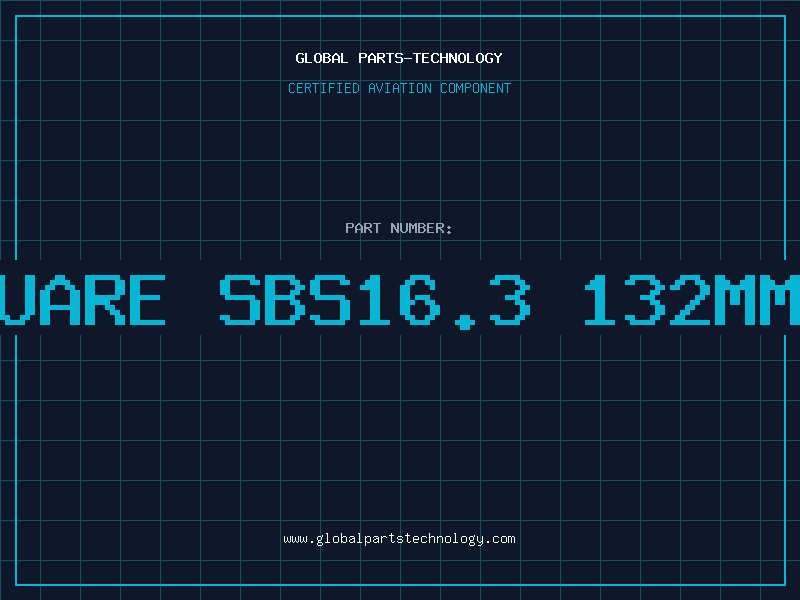Click the SBS16.3 part number text
Viewport: 800px width, 600px height.
click(x=376, y=301)
